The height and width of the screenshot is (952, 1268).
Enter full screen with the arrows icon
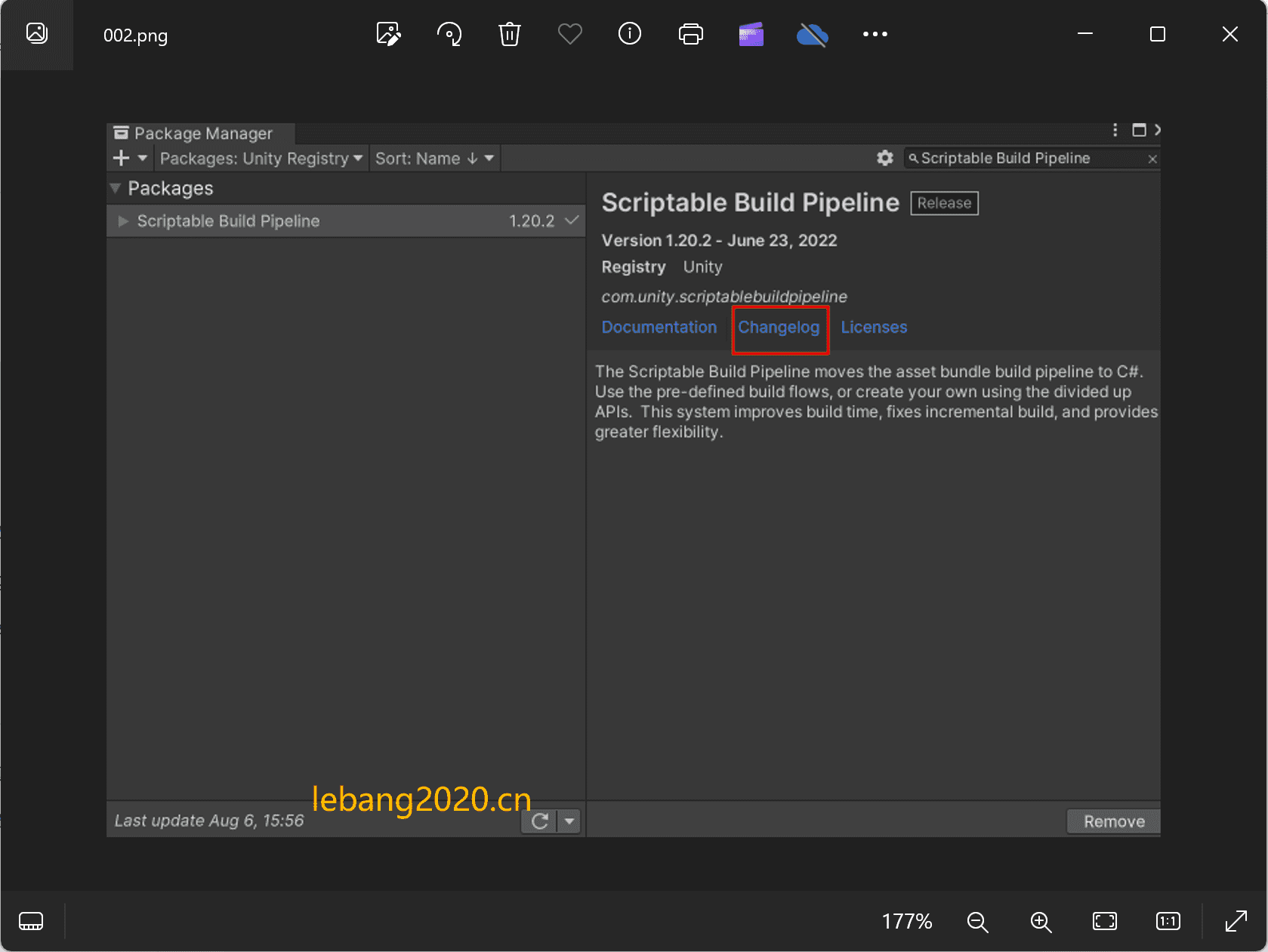click(1236, 921)
